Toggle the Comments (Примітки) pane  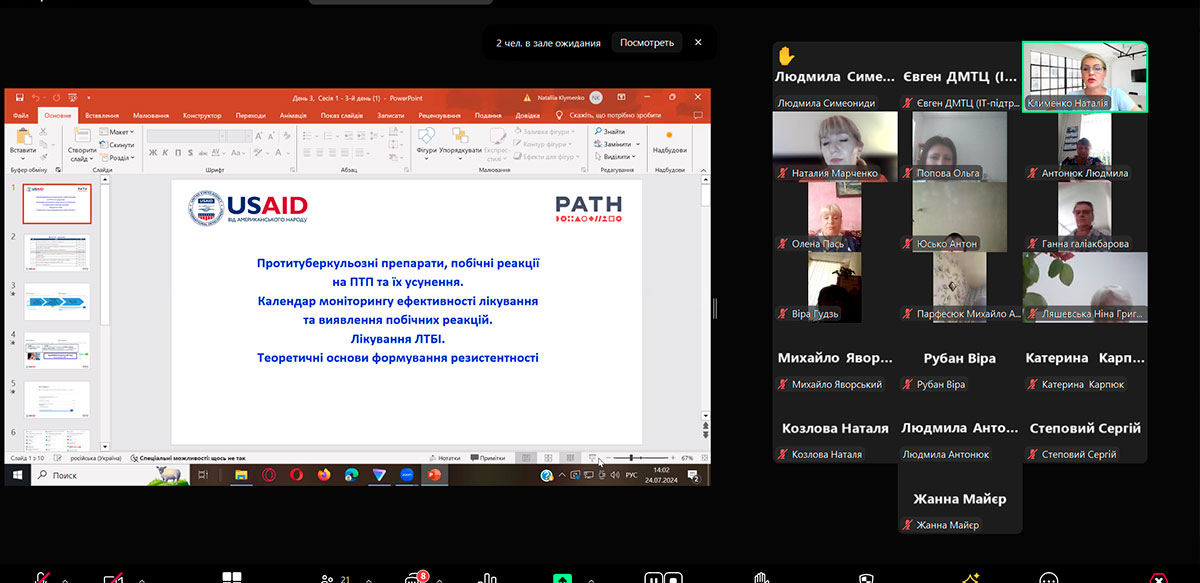pos(487,458)
